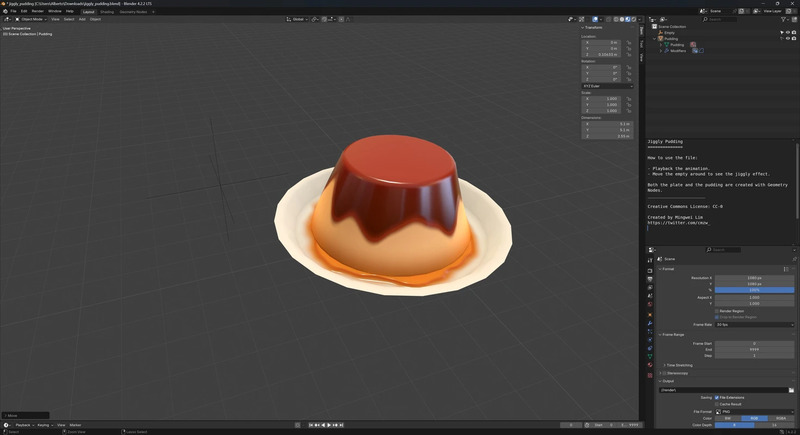Click the output folder browse icon
Image resolution: width=800 pixels, height=435 pixels.
pos(791,390)
